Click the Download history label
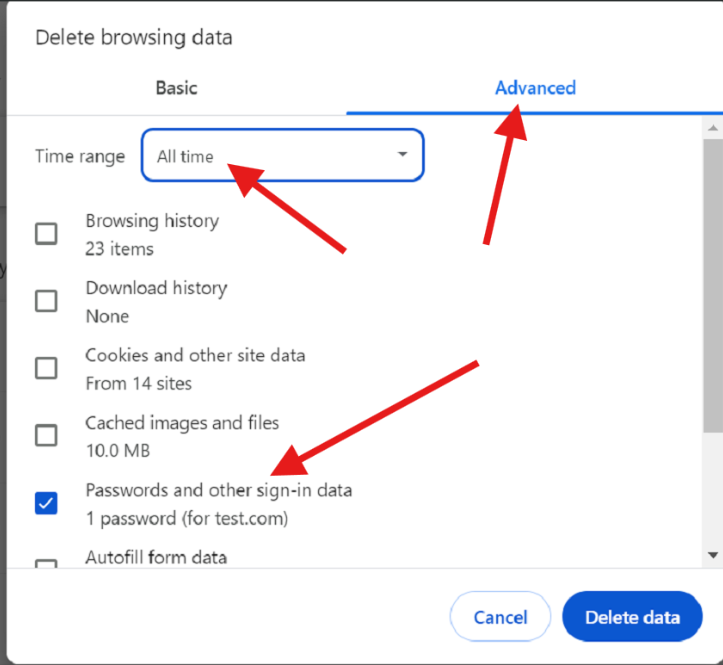 pos(156,288)
